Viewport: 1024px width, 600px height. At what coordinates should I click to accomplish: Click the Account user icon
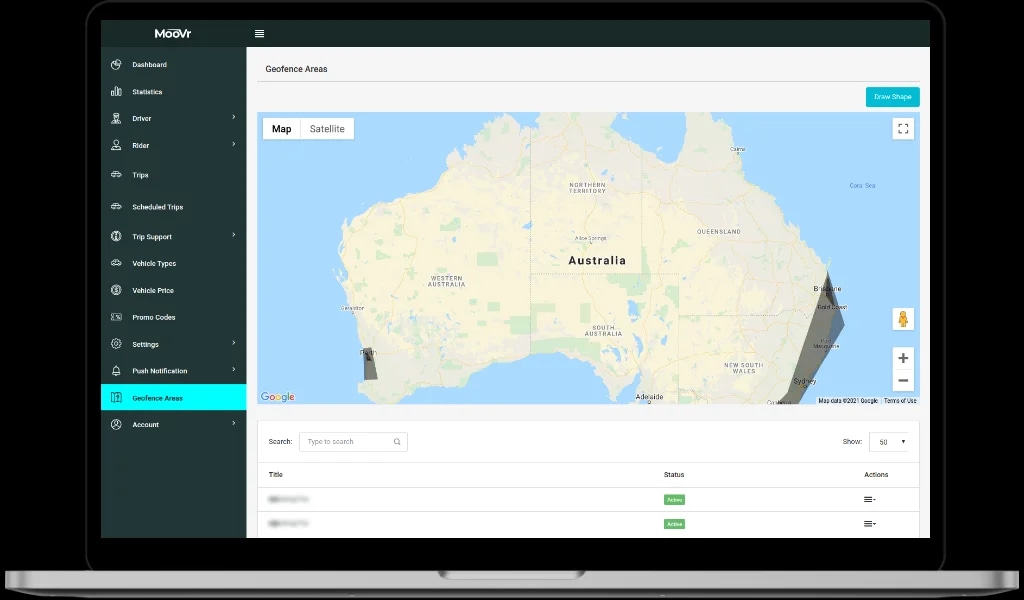(x=116, y=424)
